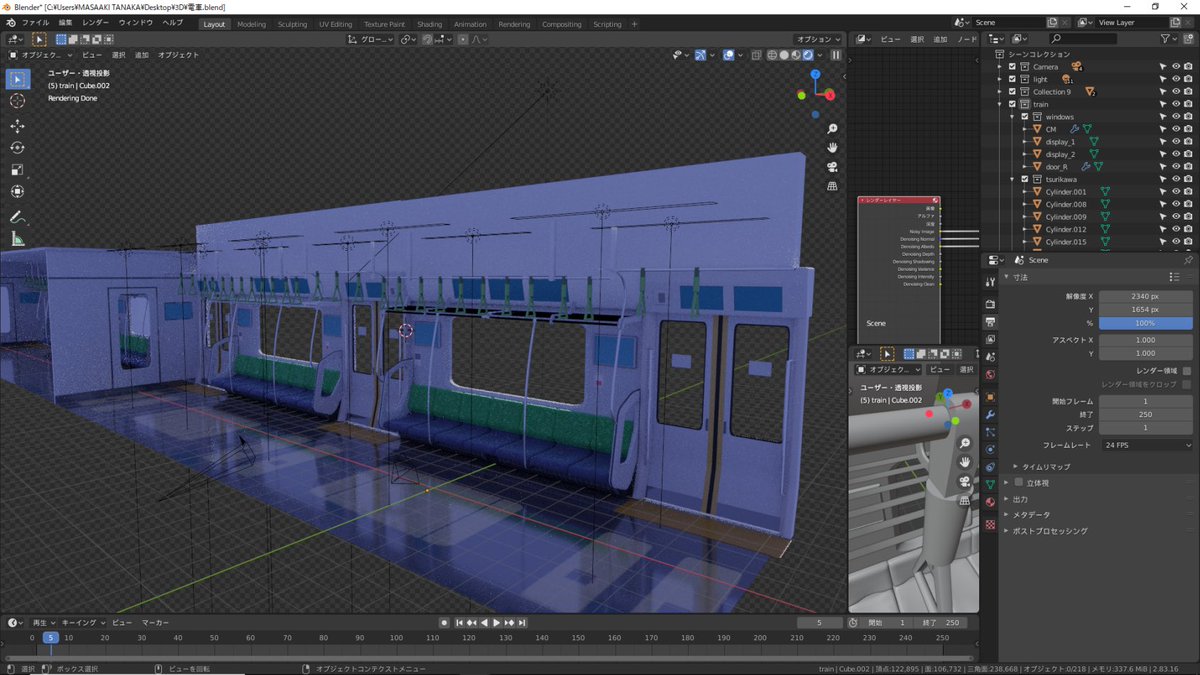Hide the display_1 object with eye icon

coord(1175,142)
